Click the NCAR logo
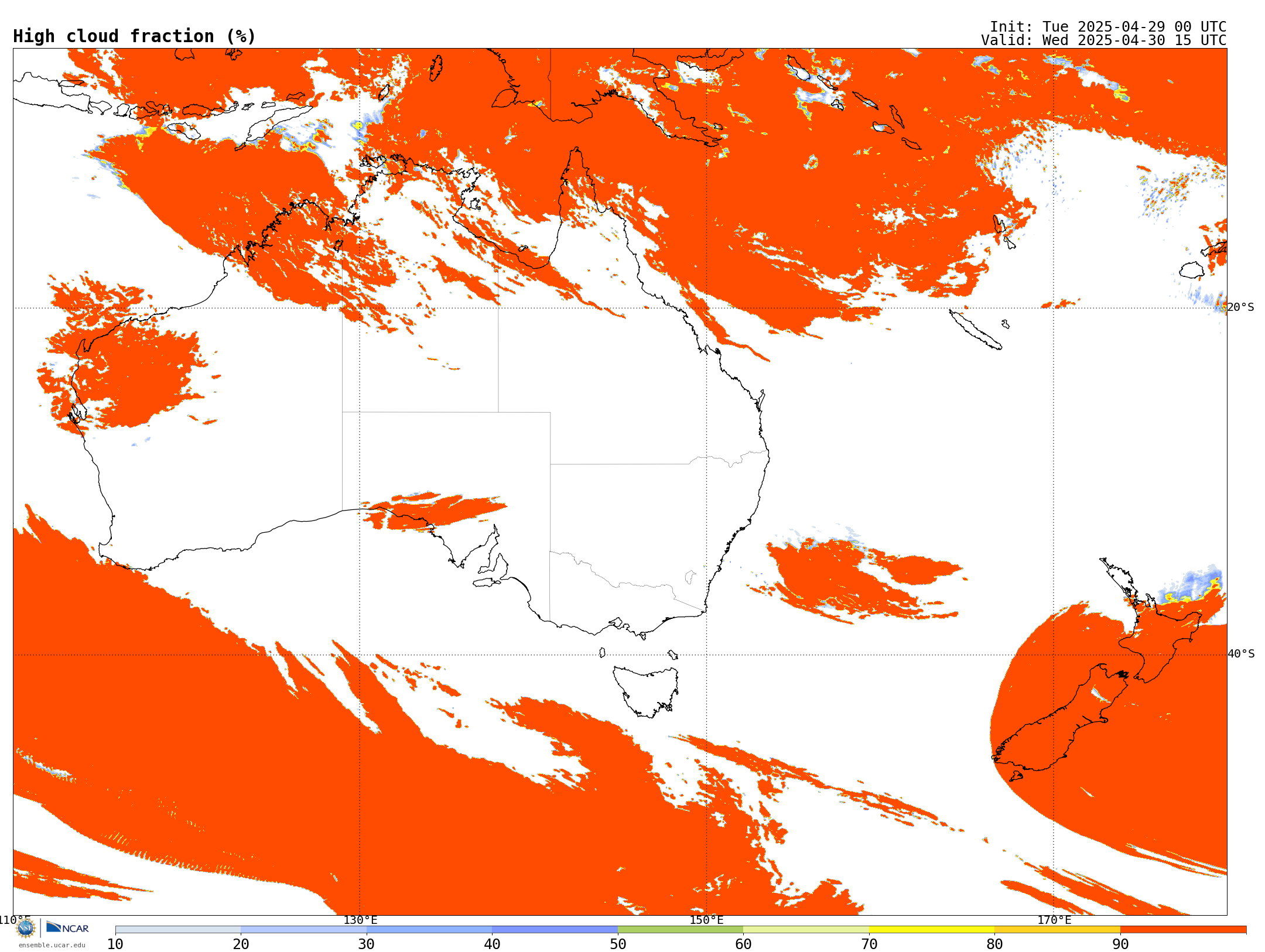 point(67,928)
